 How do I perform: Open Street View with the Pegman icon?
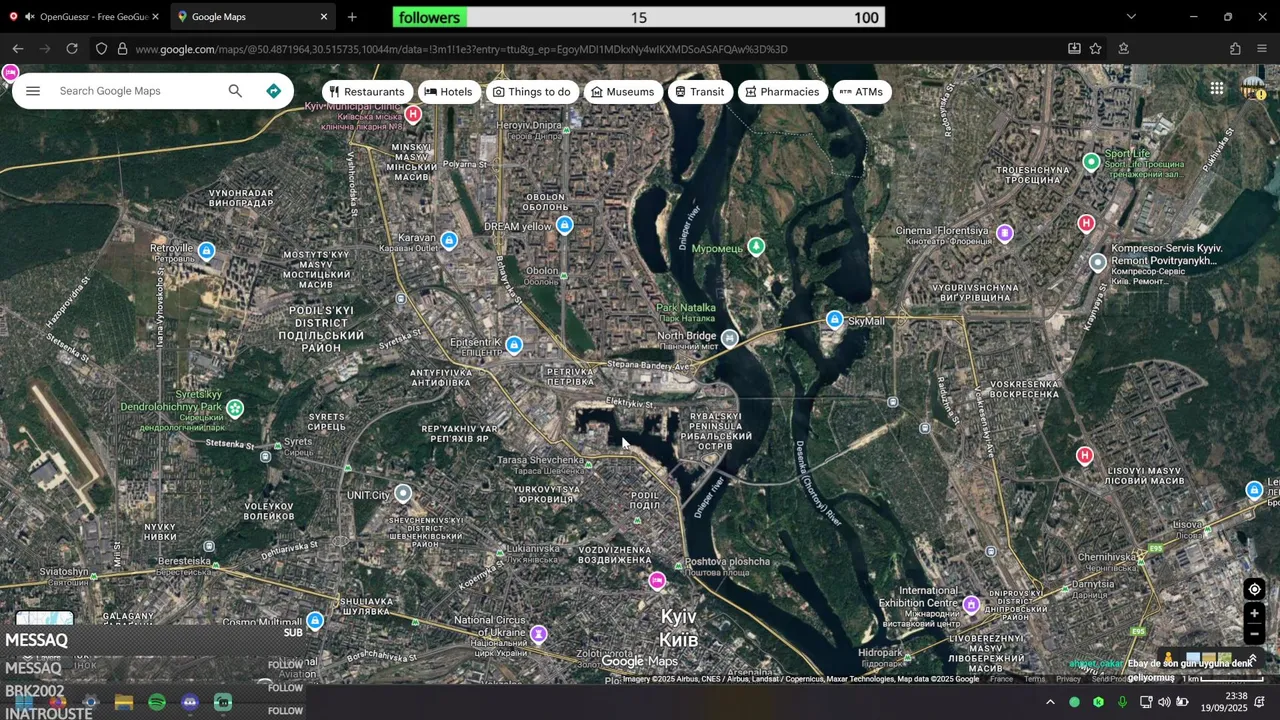1168,658
